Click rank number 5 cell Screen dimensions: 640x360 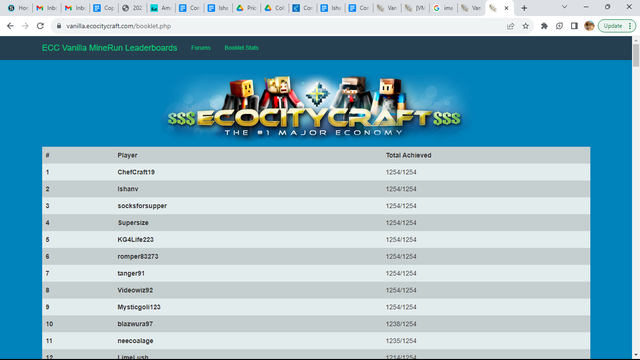coord(47,240)
